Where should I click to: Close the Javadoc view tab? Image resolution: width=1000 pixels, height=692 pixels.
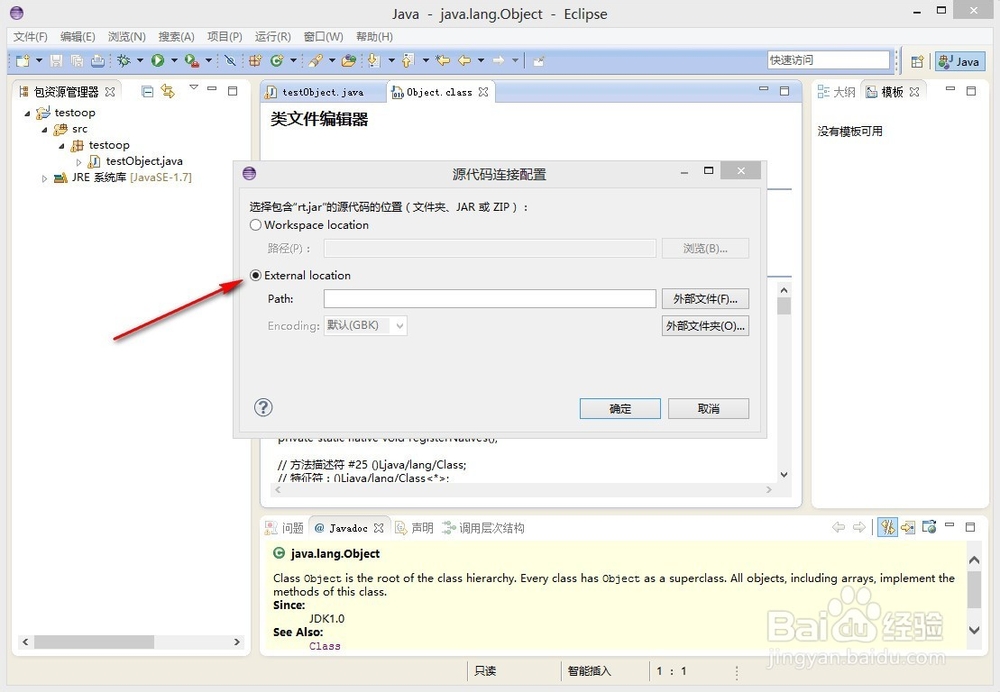379,528
